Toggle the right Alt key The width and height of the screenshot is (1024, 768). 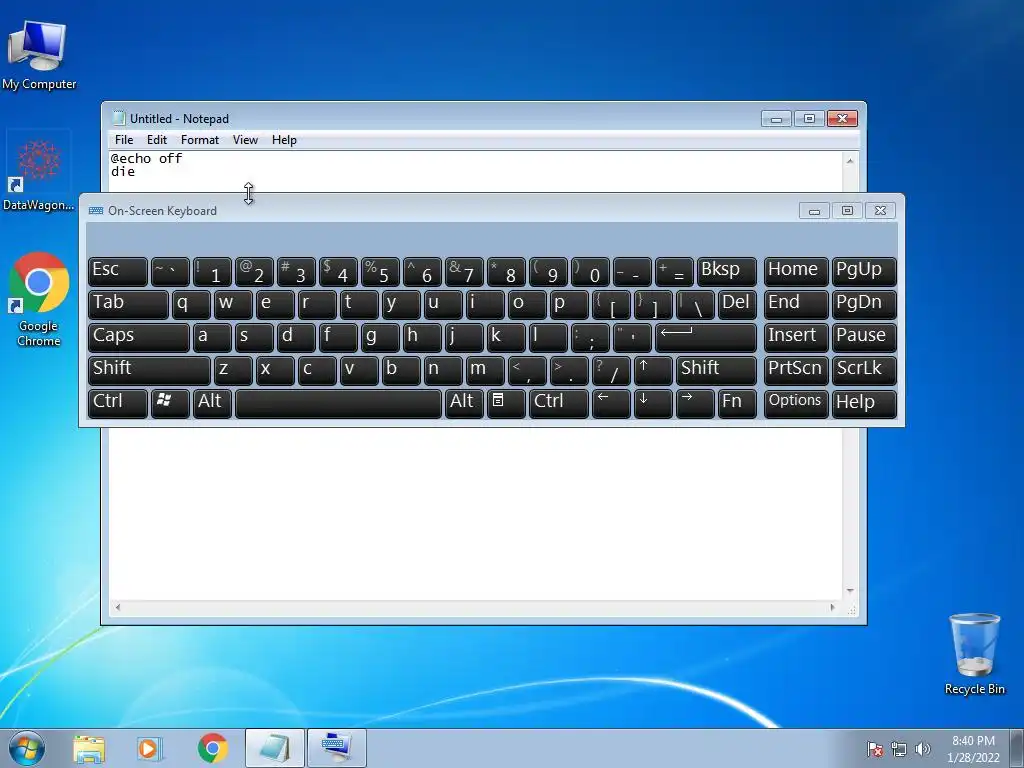point(464,403)
